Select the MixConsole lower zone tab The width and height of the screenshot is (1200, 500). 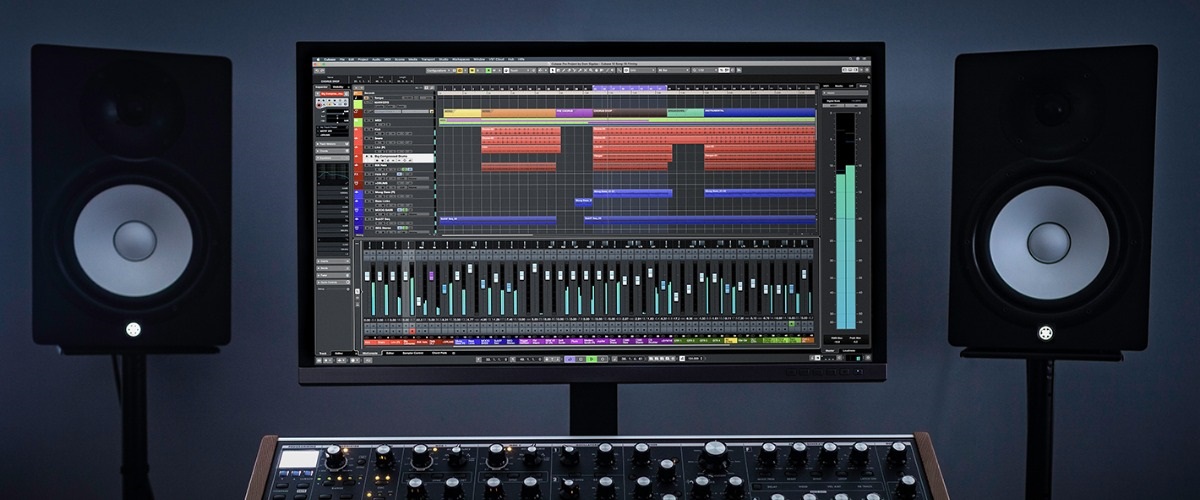click(x=370, y=353)
